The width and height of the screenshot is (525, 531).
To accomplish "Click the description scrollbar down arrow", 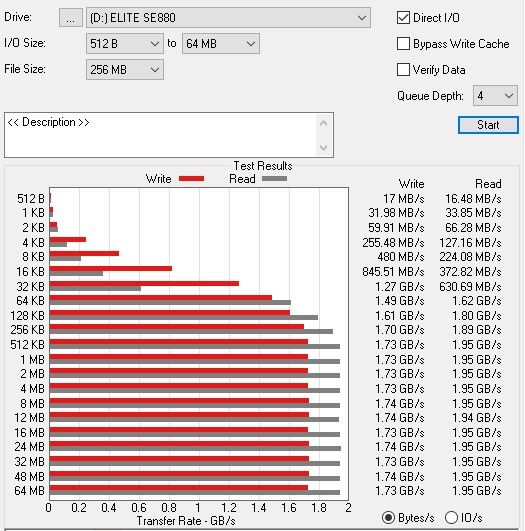I will [x=323, y=148].
